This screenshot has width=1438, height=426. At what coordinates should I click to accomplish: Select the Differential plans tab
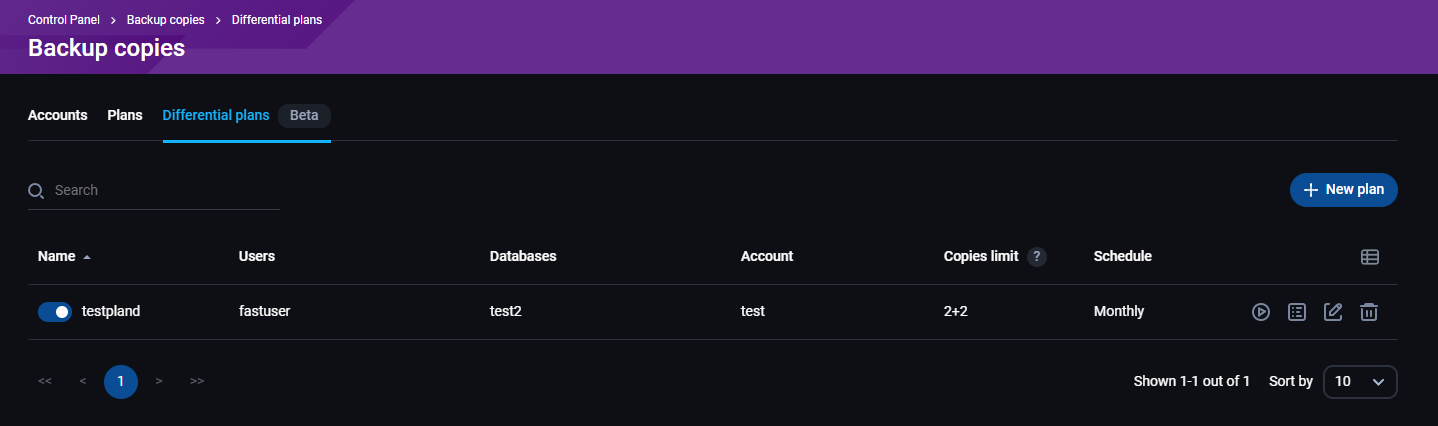tap(216, 115)
